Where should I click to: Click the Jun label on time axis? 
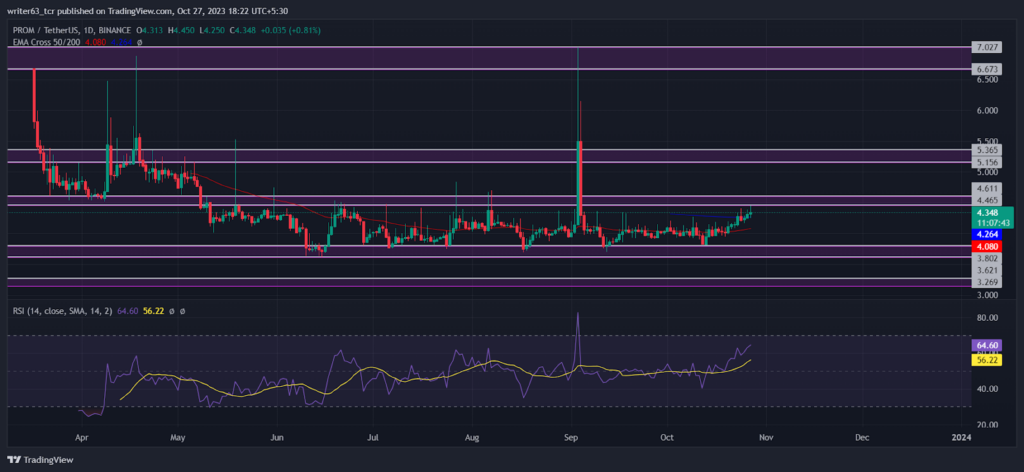coord(278,437)
